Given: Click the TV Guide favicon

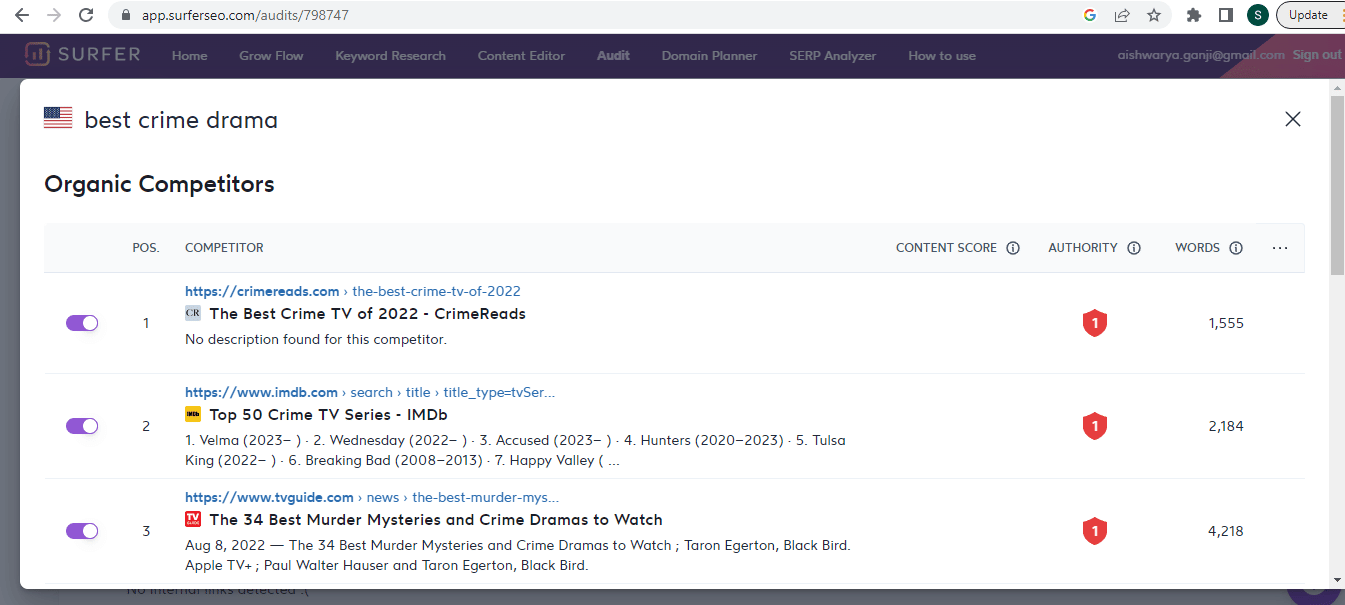Looking at the screenshot, I should coord(193,519).
